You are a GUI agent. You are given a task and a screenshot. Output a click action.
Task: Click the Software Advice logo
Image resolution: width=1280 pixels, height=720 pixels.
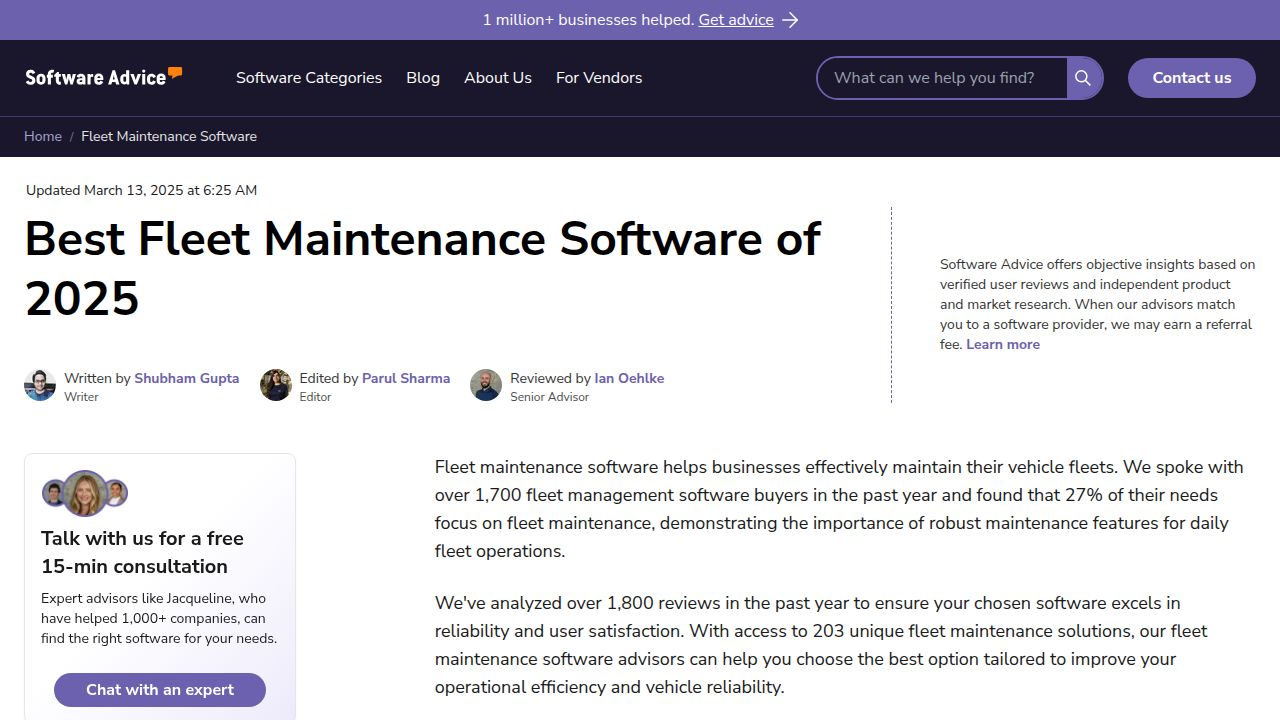(104, 77)
